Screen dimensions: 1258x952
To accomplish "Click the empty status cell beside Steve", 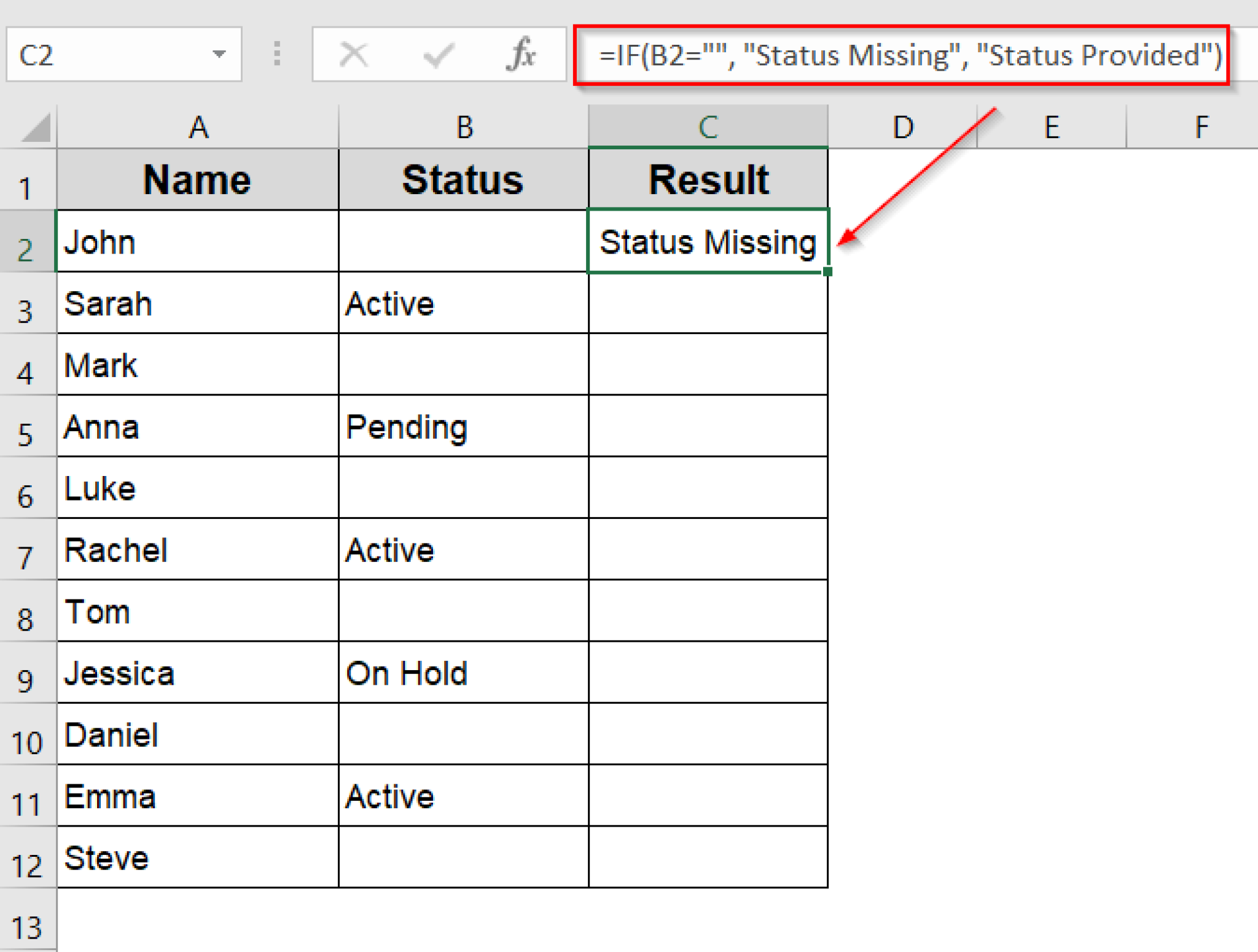I will tap(464, 857).
